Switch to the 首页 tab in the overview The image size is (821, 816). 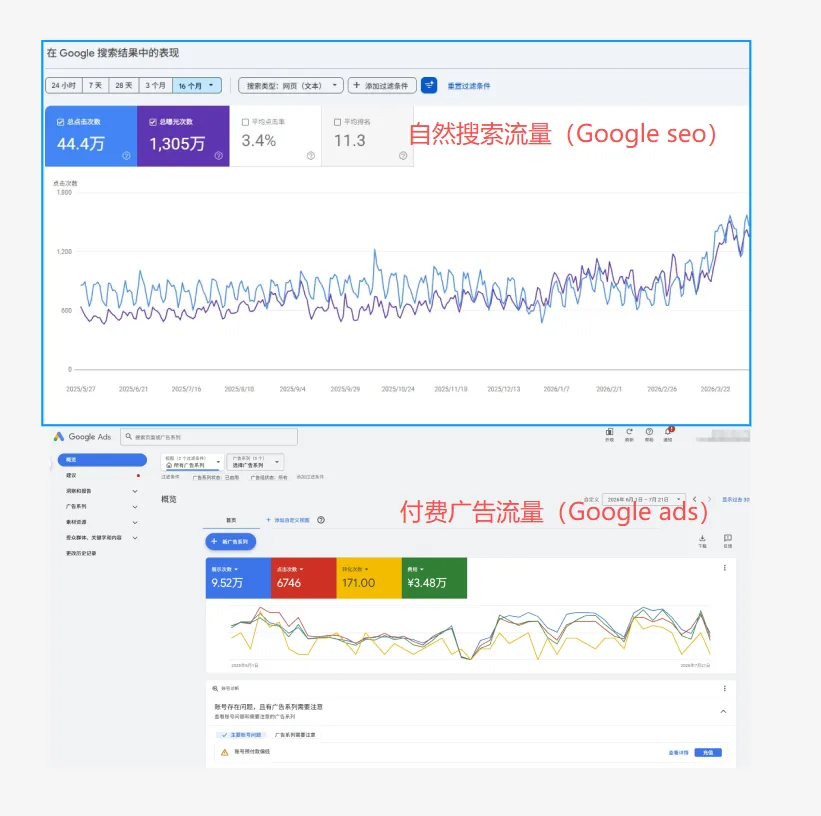[231, 520]
